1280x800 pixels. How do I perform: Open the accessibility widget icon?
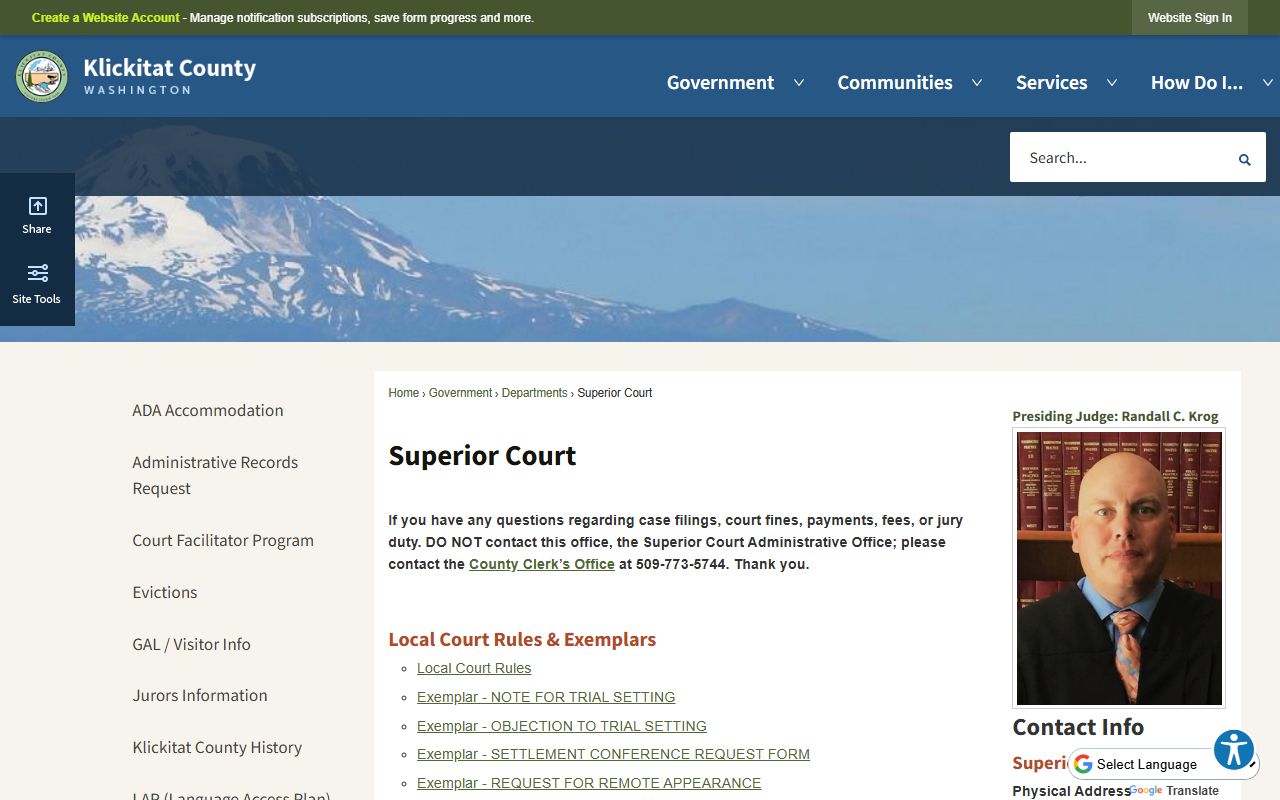point(1234,749)
